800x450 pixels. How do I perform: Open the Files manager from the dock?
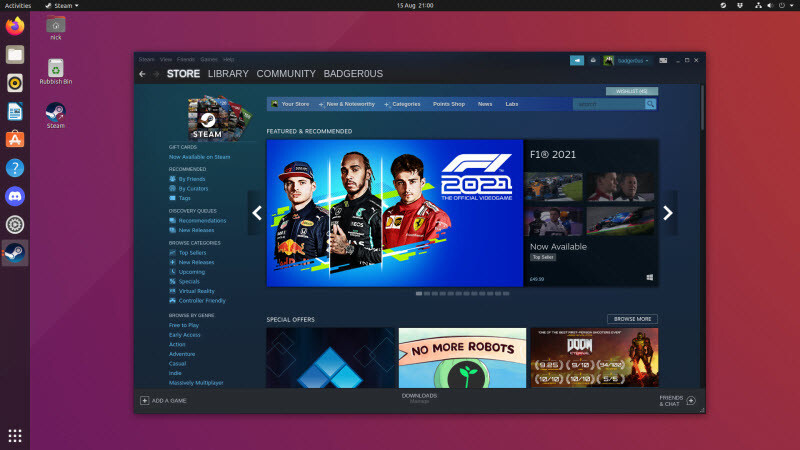[15, 55]
